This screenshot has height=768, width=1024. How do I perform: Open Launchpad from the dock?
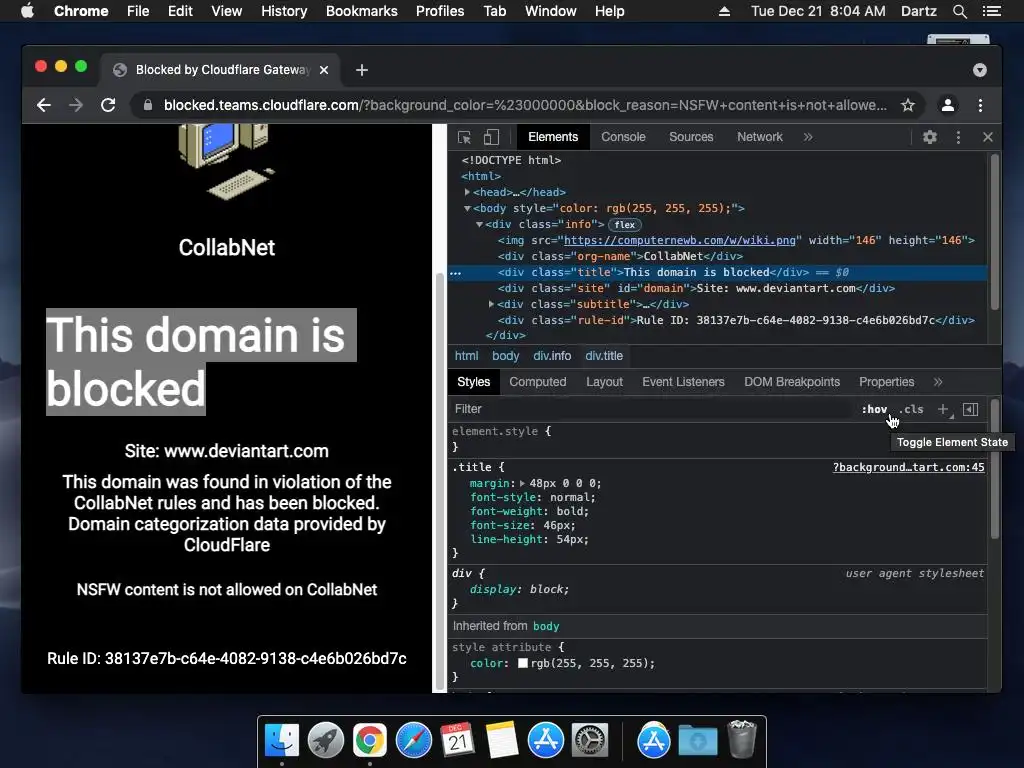[326, 741]
